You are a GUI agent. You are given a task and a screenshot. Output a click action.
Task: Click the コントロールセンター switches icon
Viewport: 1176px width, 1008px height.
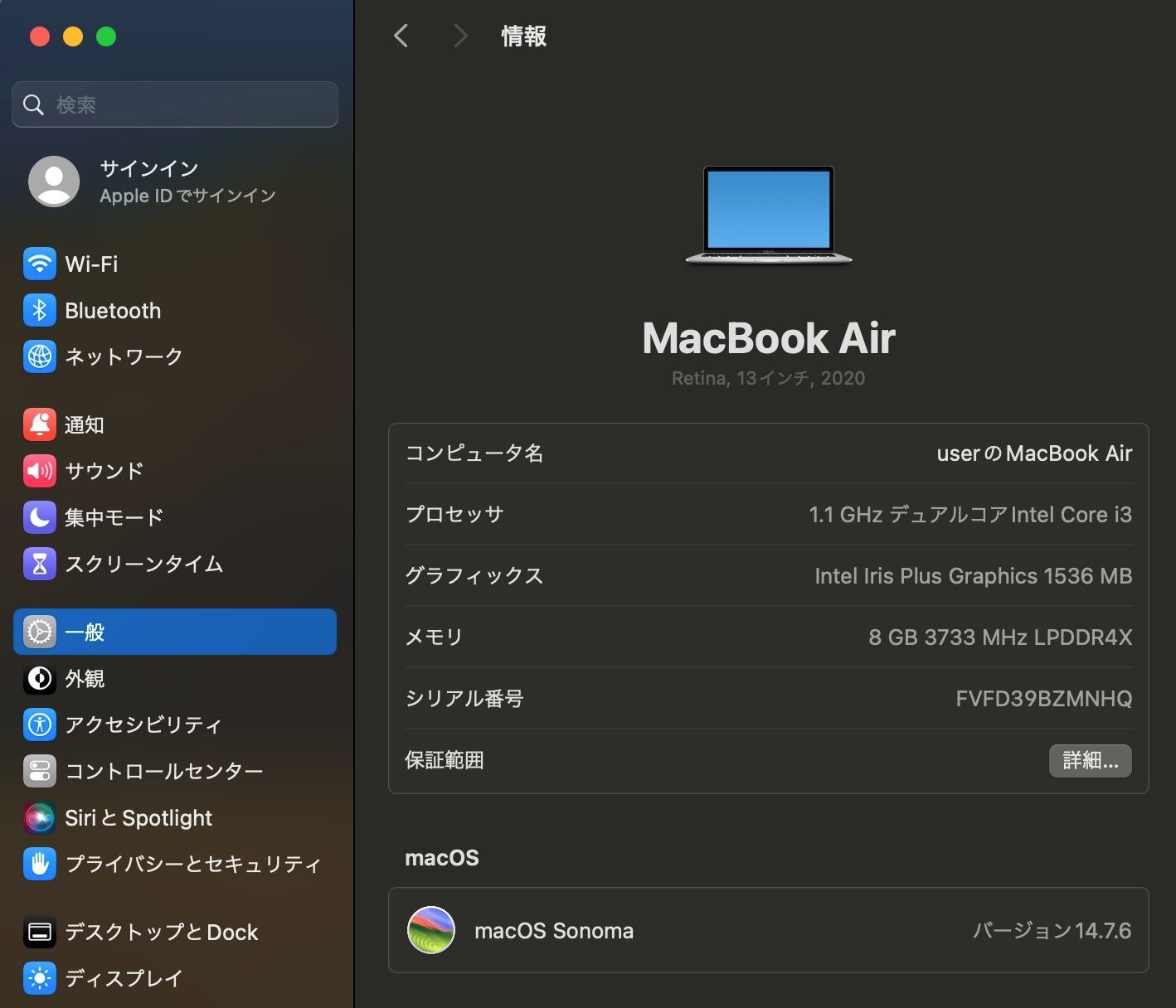pos(39,771)
